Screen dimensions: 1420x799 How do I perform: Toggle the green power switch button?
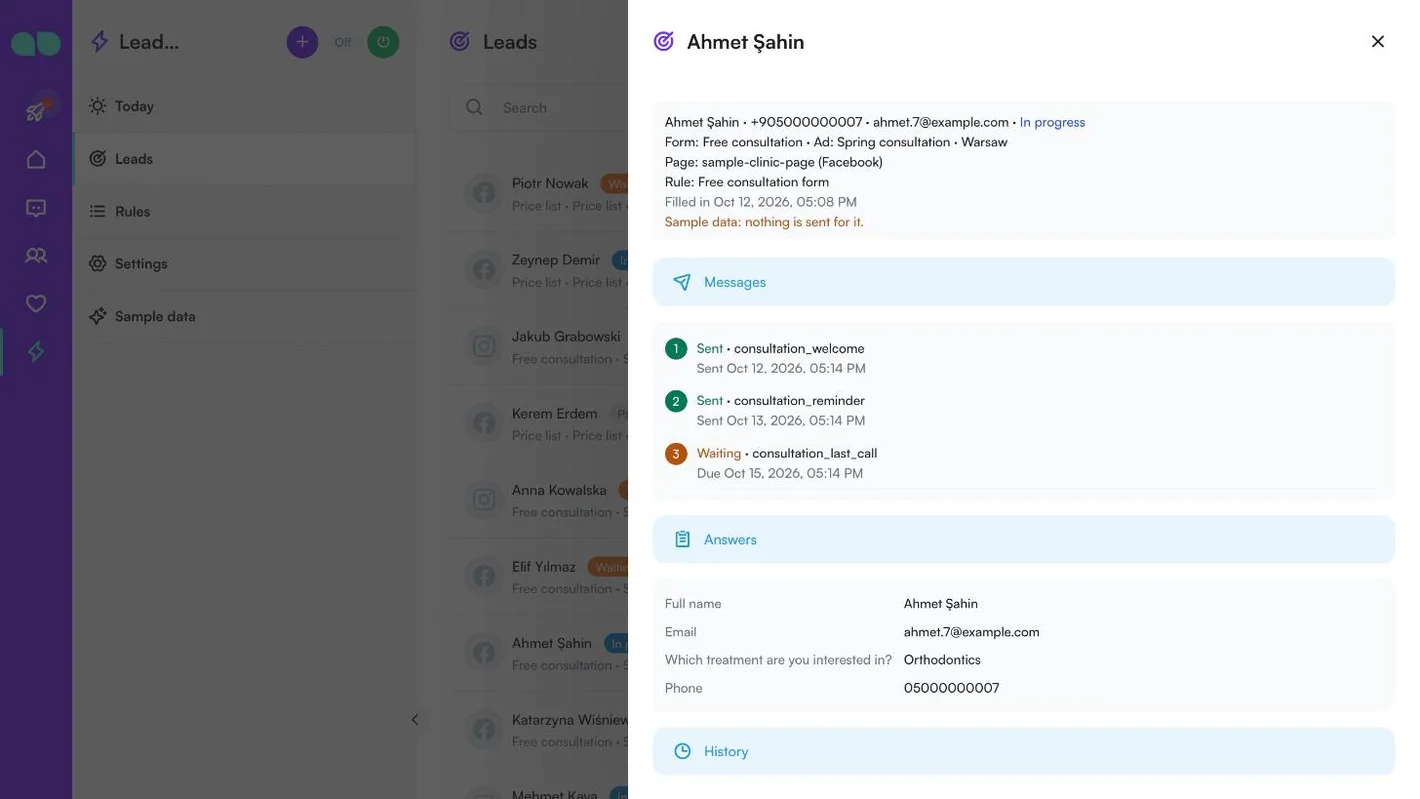383,42
